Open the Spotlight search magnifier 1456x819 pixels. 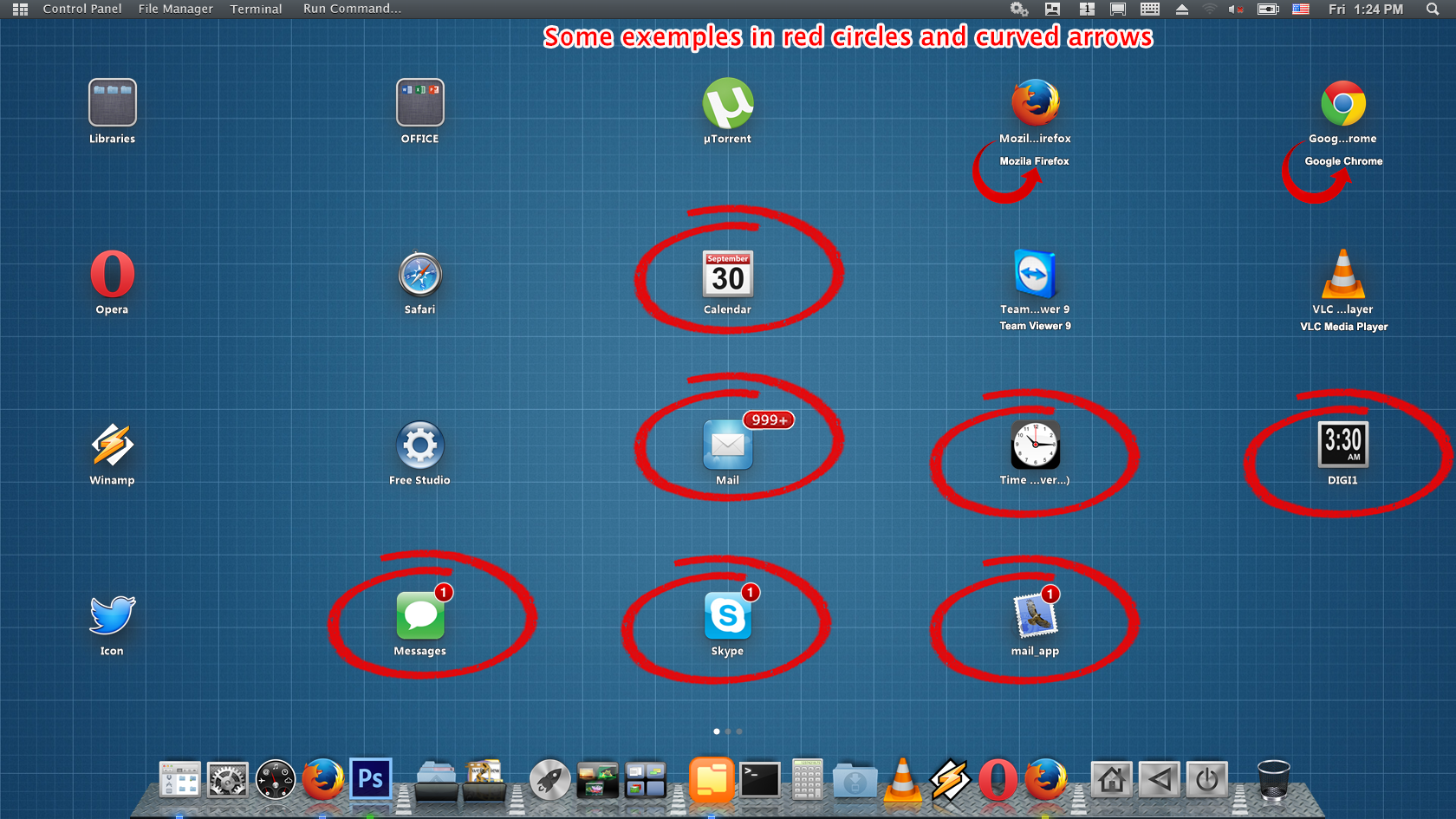pos(1433,9)
